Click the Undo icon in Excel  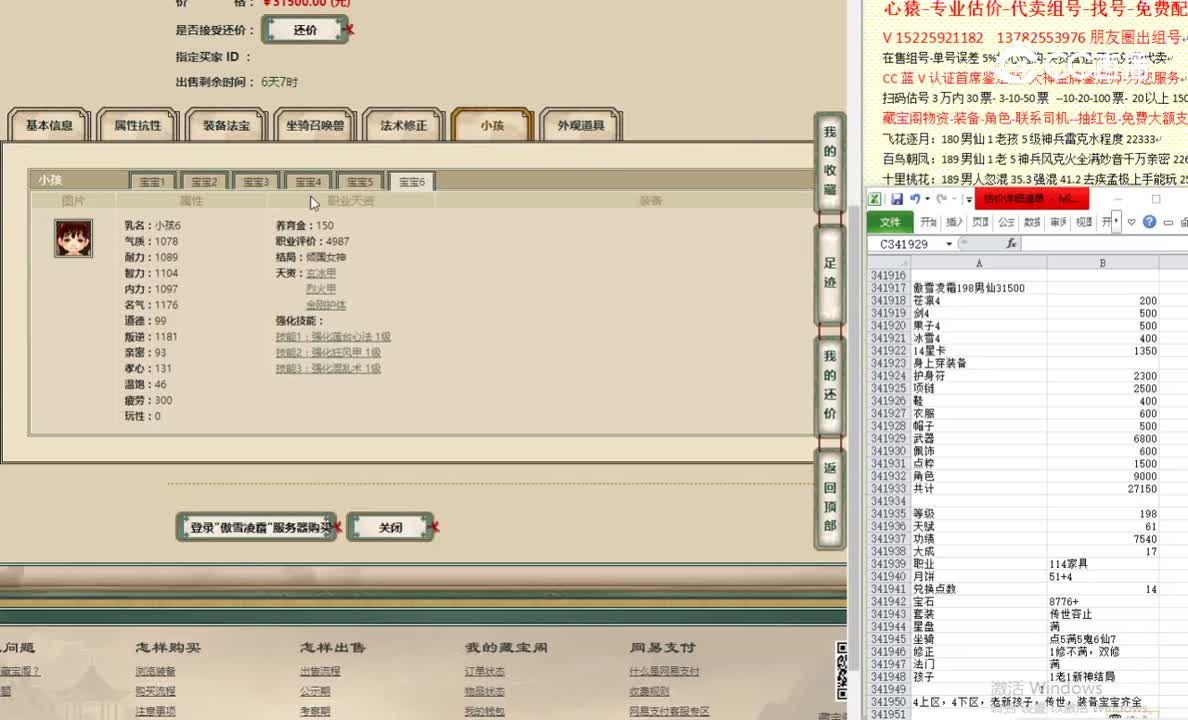point(916,200)
